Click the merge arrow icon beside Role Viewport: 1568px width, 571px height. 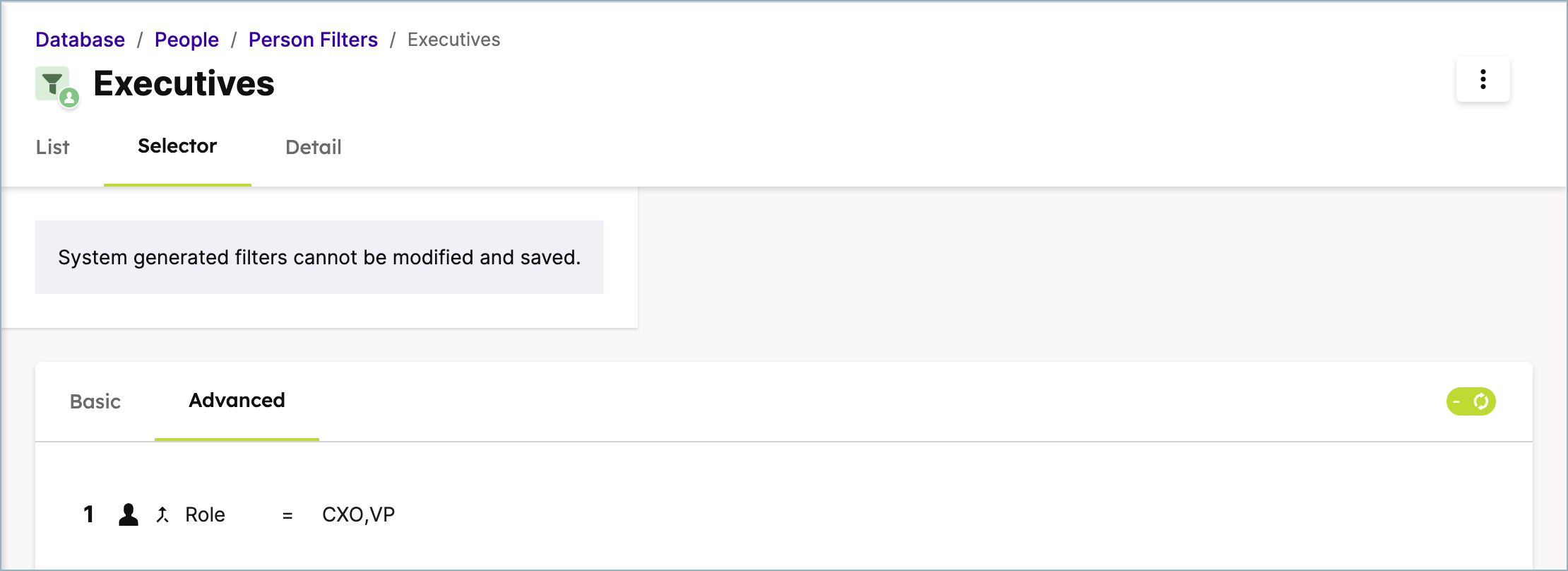click(162, 514)
